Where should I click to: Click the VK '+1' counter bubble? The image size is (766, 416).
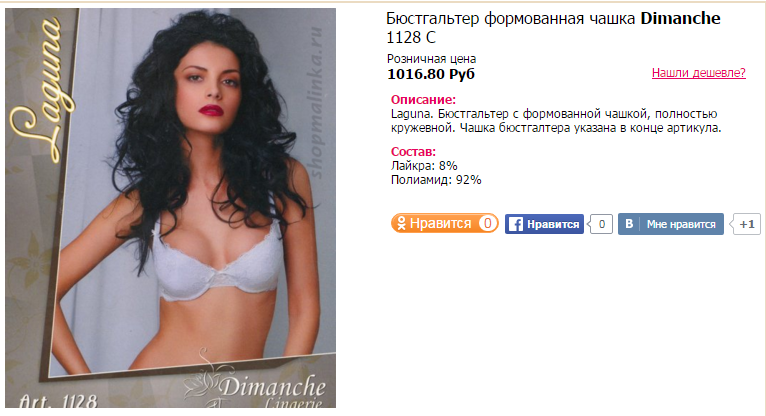click(x=745, y=224)
